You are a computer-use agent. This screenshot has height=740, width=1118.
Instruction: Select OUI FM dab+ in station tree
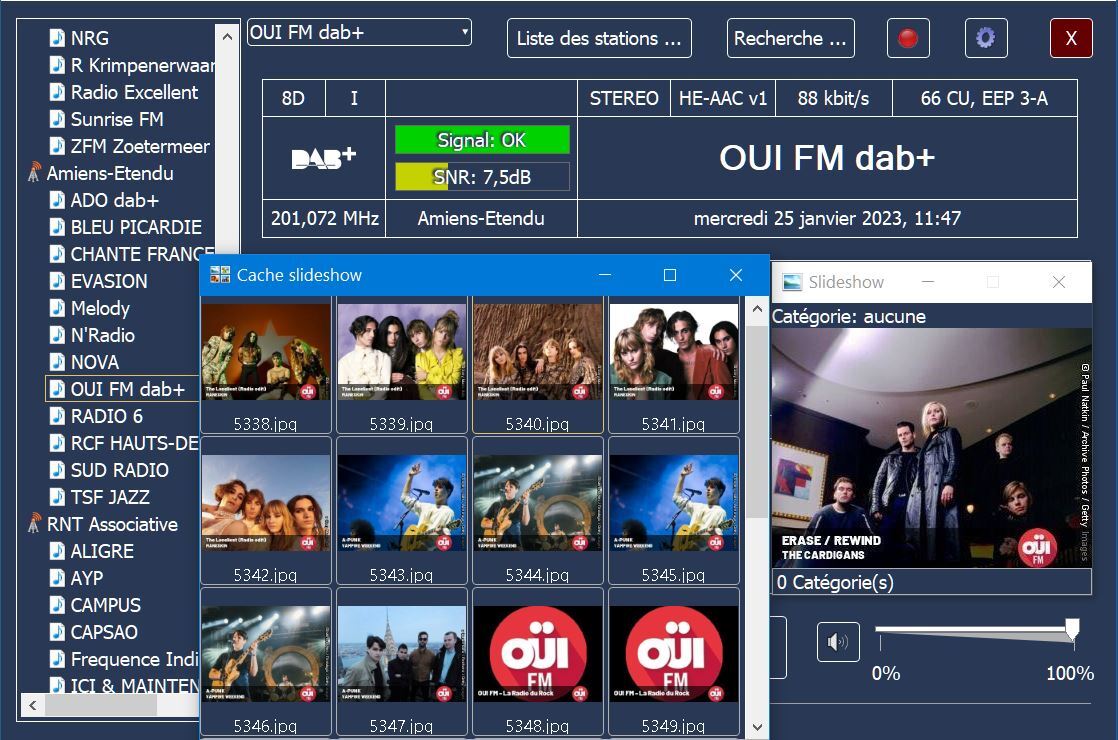(122, 389)
